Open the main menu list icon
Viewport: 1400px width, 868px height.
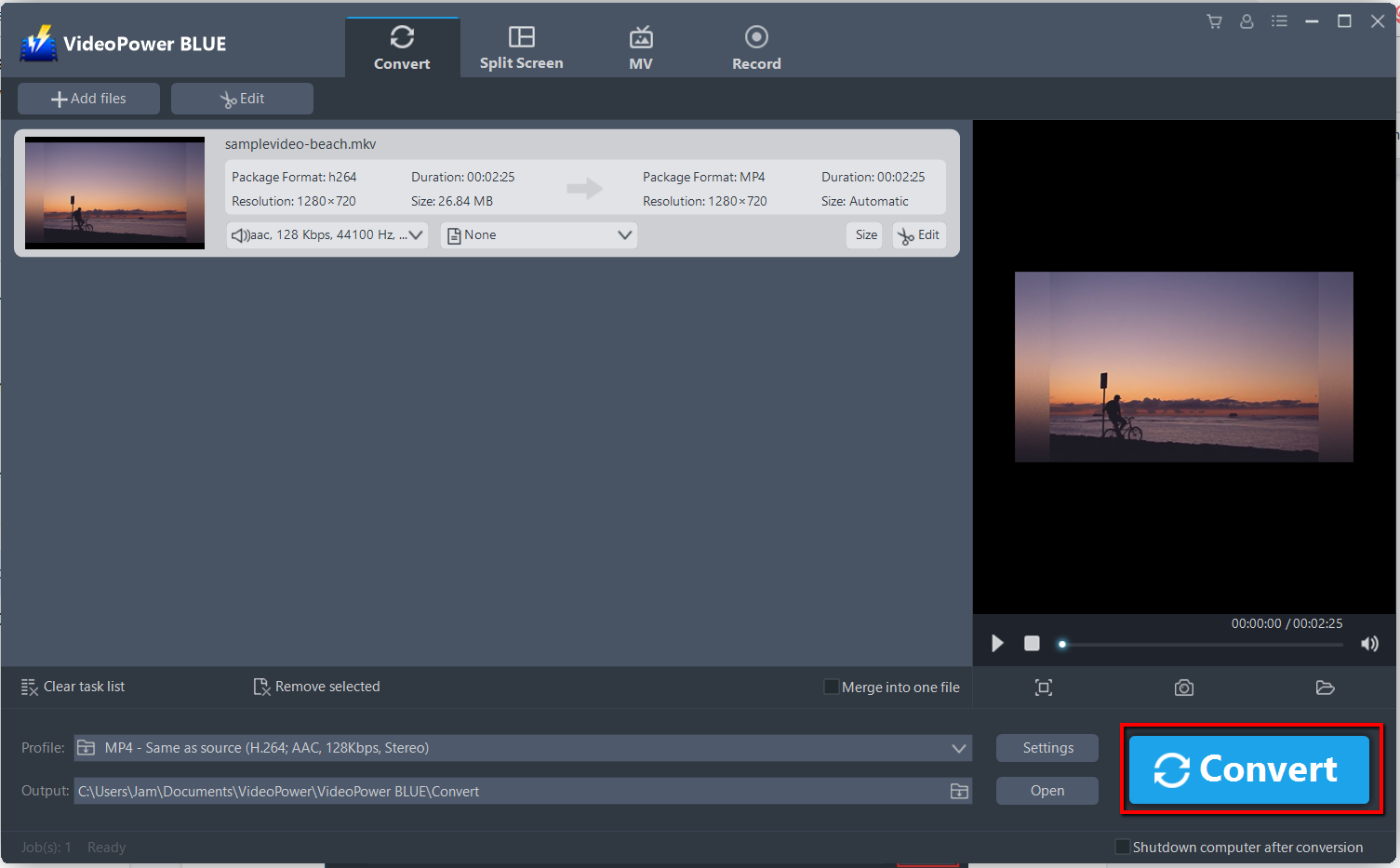coord(1279,20)
